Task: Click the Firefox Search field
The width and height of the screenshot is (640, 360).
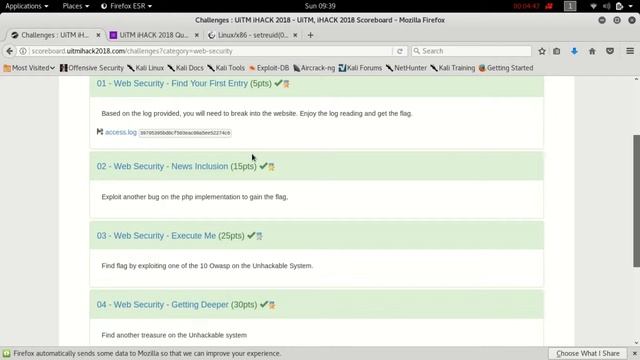Action: tap(471, 51)
